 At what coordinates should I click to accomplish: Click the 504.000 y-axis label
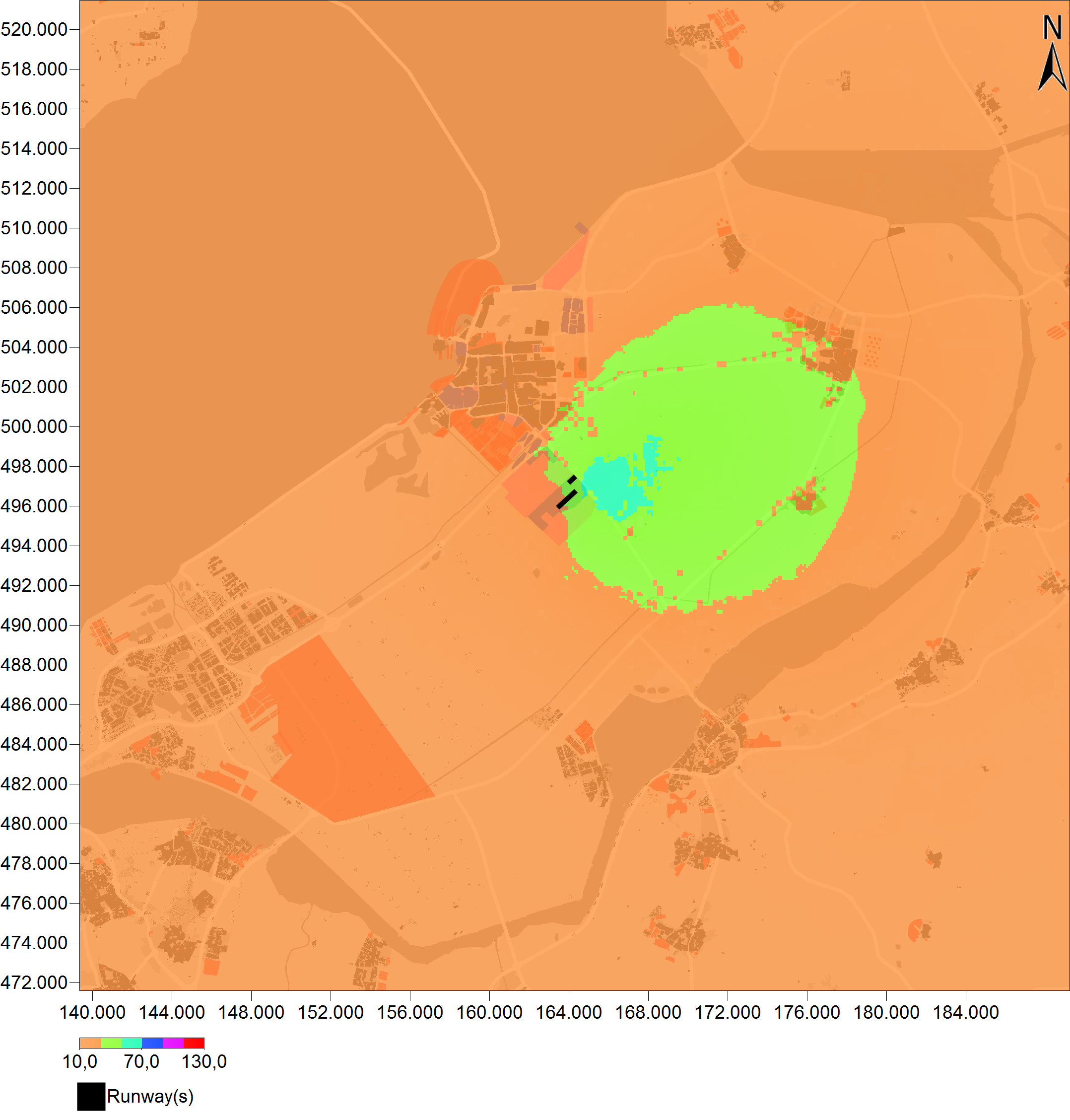34,347
